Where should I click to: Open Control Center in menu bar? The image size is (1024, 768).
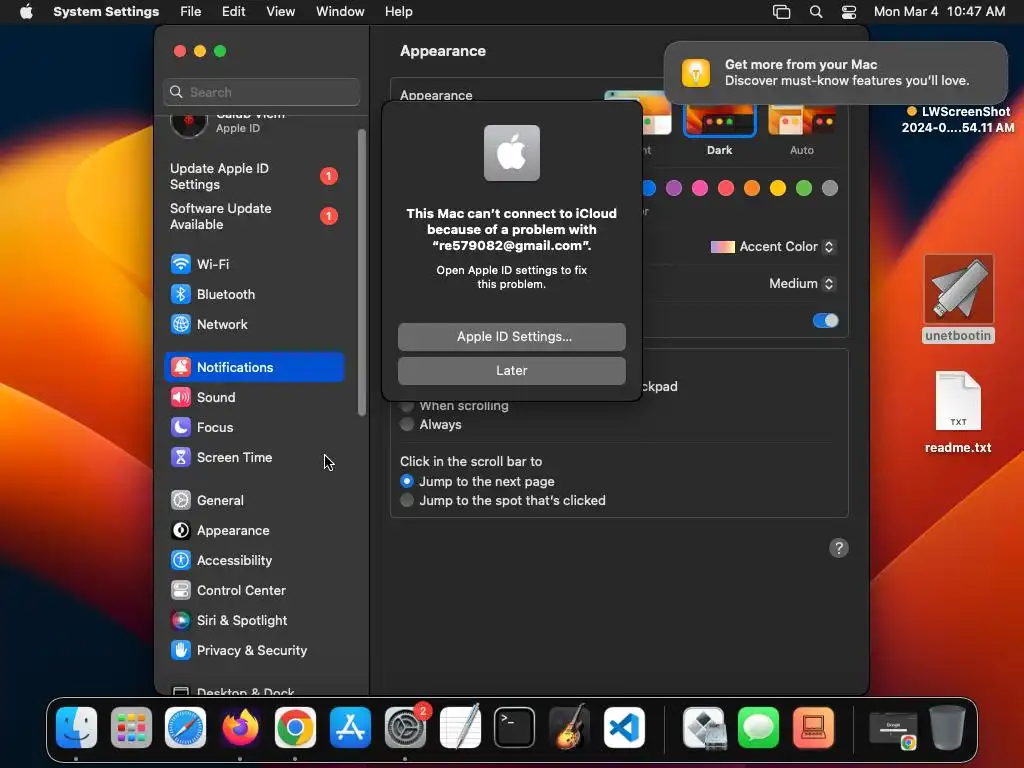pos(848,12)
